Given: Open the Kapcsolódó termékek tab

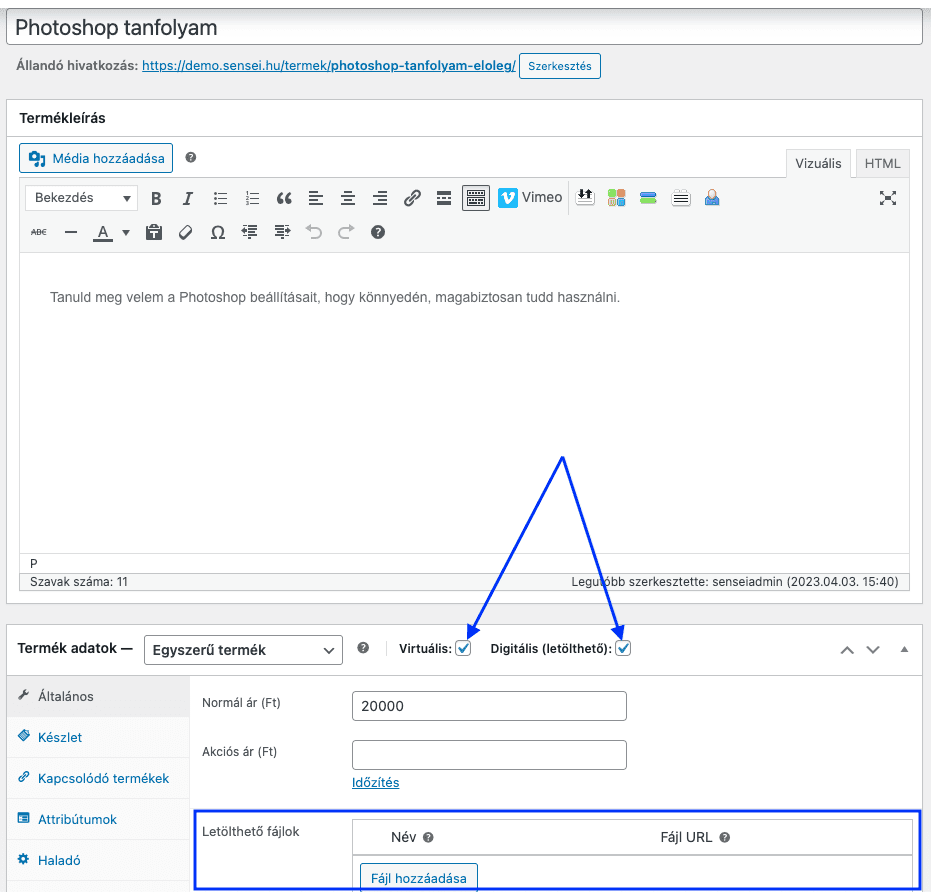Looking at the screenshot, I should [x=99, y=778].
